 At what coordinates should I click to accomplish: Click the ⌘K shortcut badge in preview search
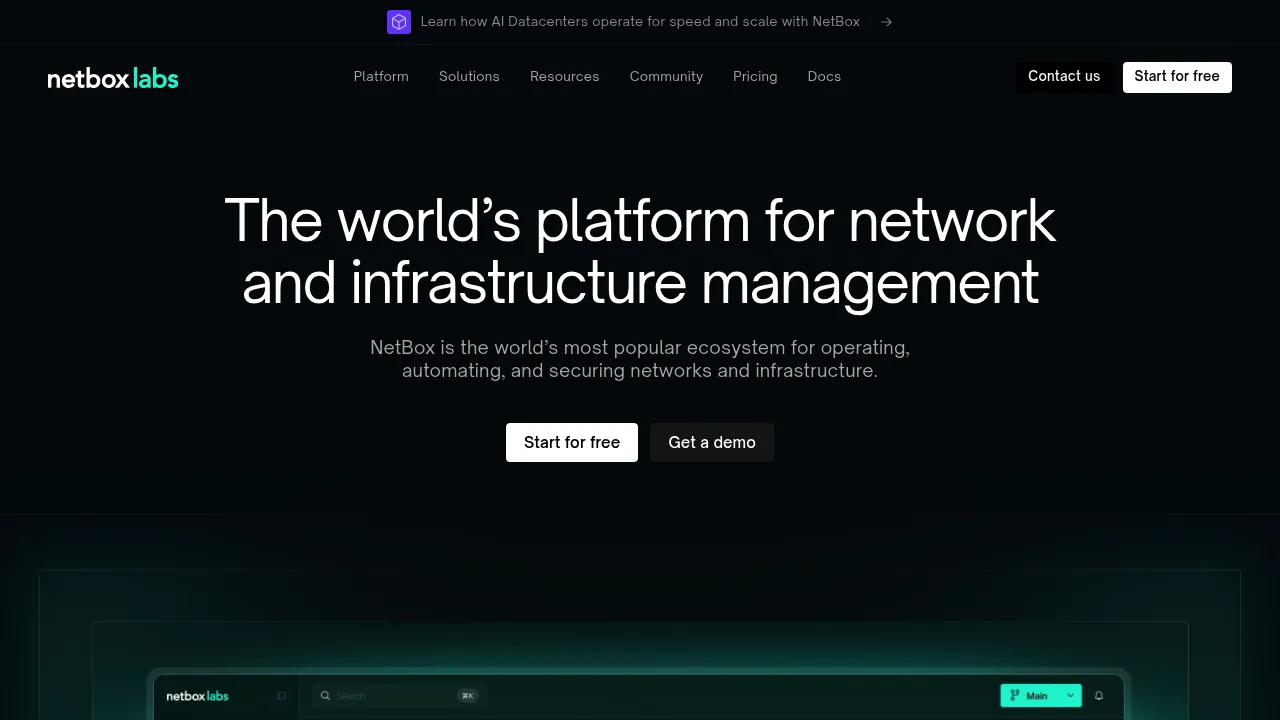468,695
